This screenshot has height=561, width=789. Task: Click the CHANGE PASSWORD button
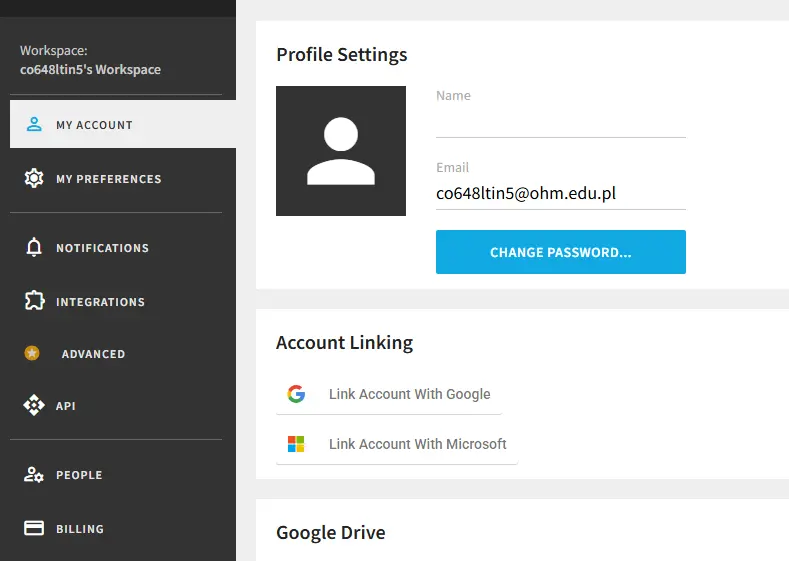[561, 252]
